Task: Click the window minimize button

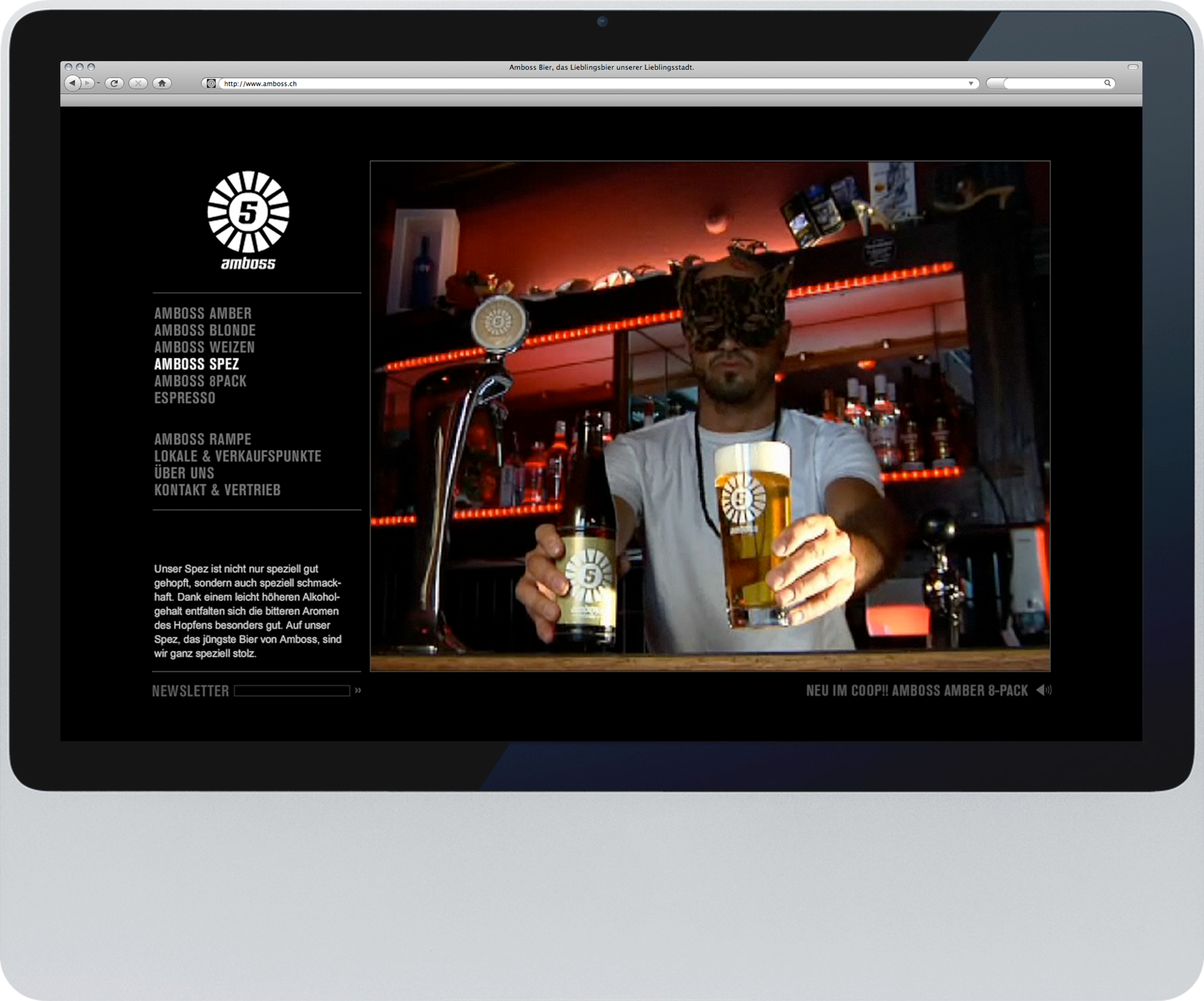Action: point(79,67)
